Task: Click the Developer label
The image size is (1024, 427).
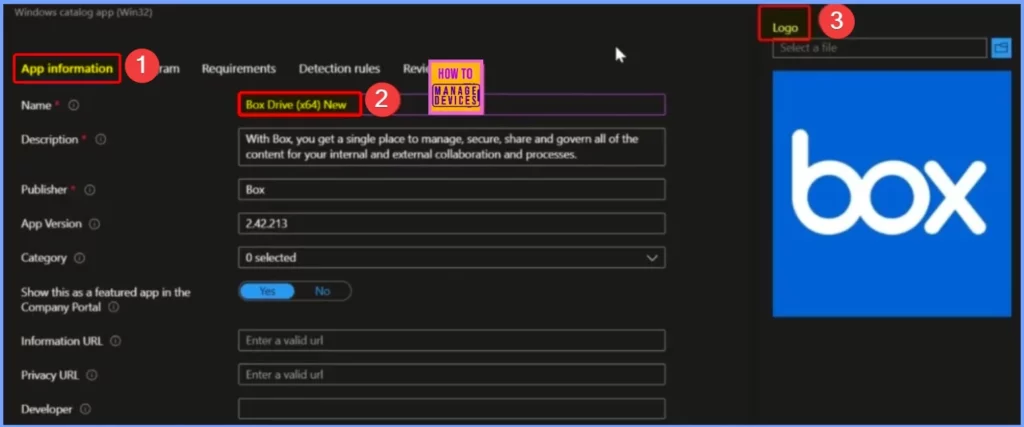Action: point(46,409)
